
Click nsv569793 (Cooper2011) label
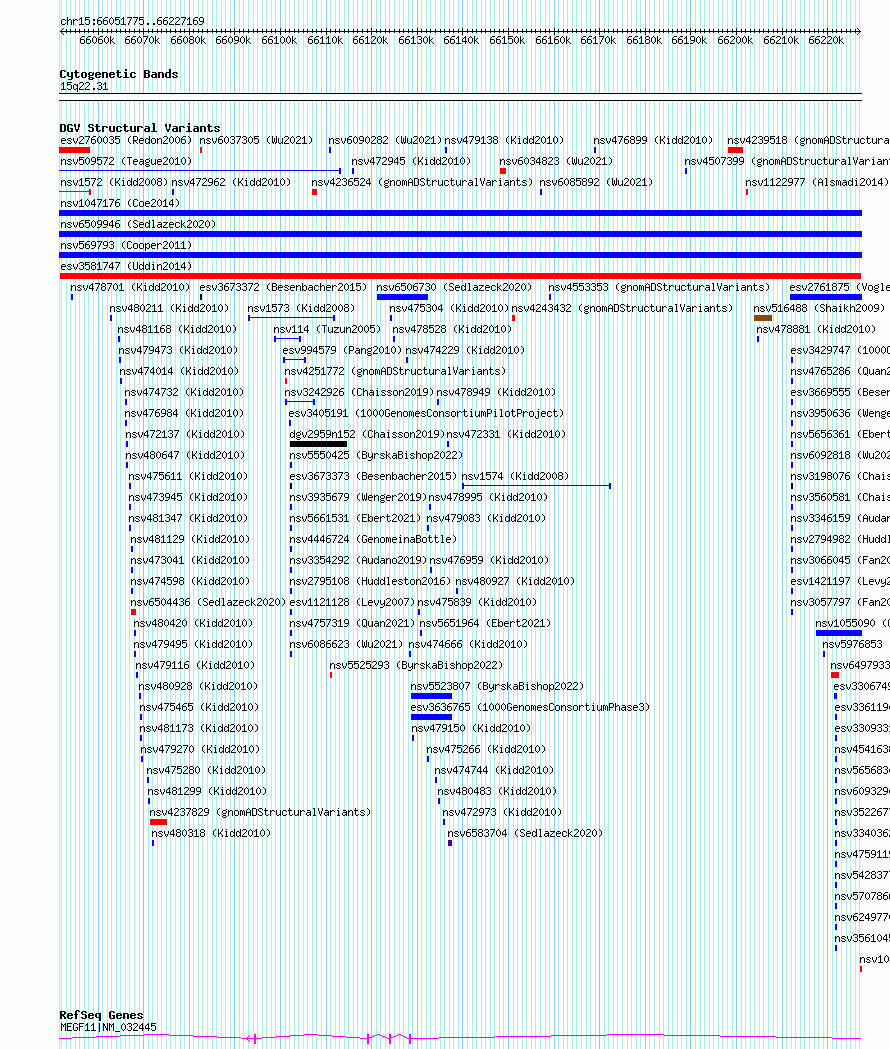click(x=126, y=245)
